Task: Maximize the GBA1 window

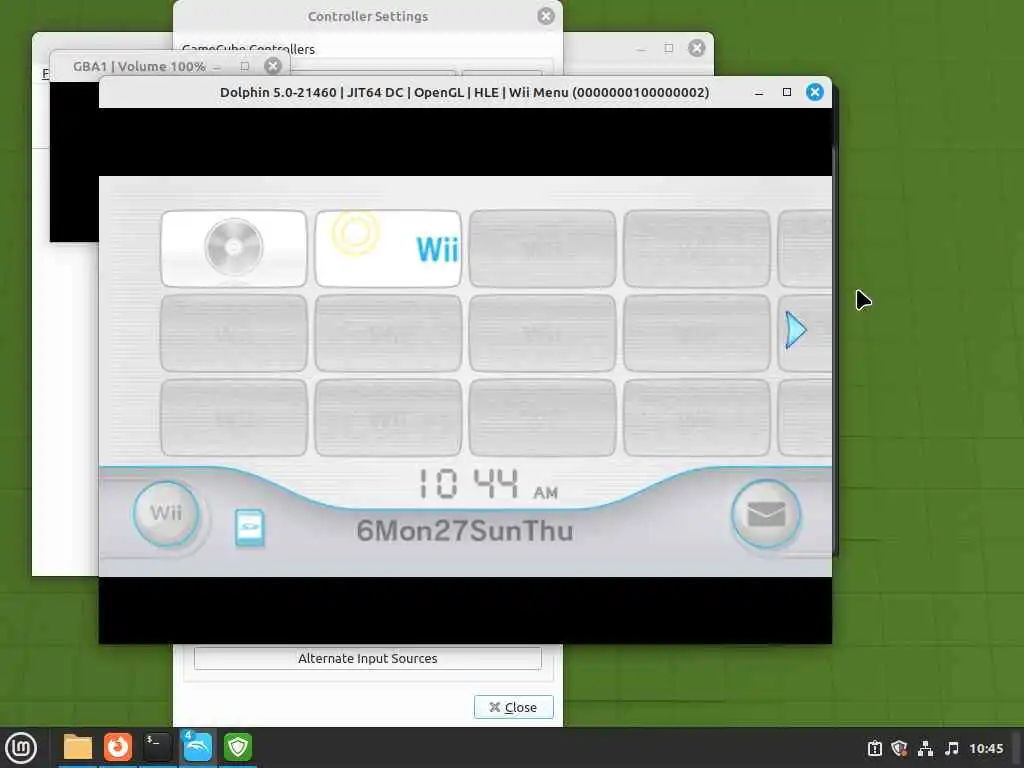Action: 245,66
